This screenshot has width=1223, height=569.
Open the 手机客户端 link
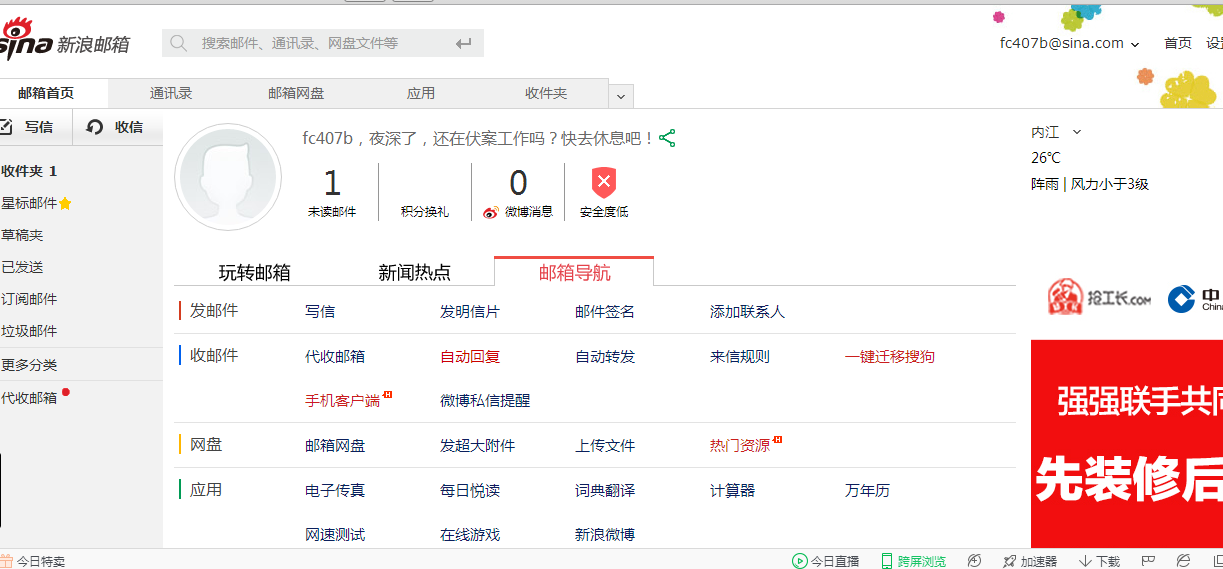pyautogui.click(x=343, y=400)
